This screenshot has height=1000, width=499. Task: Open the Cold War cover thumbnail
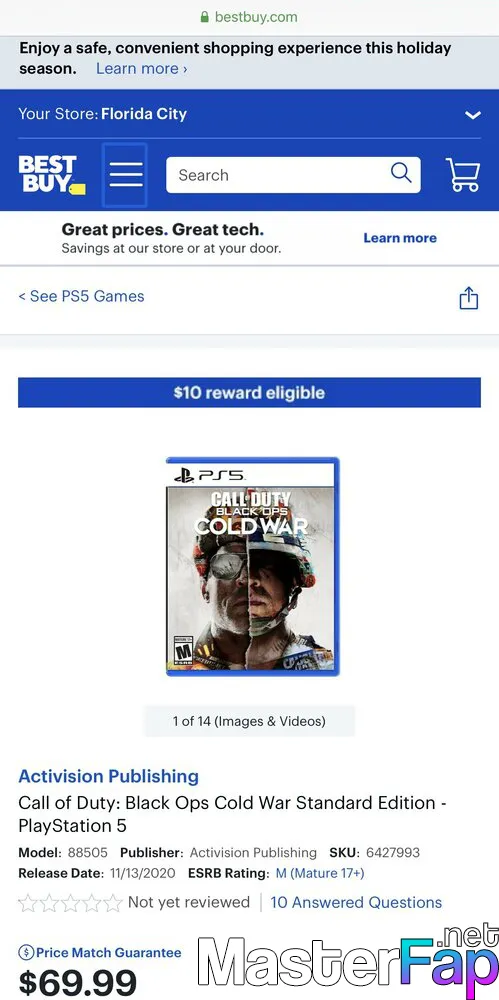click(253, 566)
